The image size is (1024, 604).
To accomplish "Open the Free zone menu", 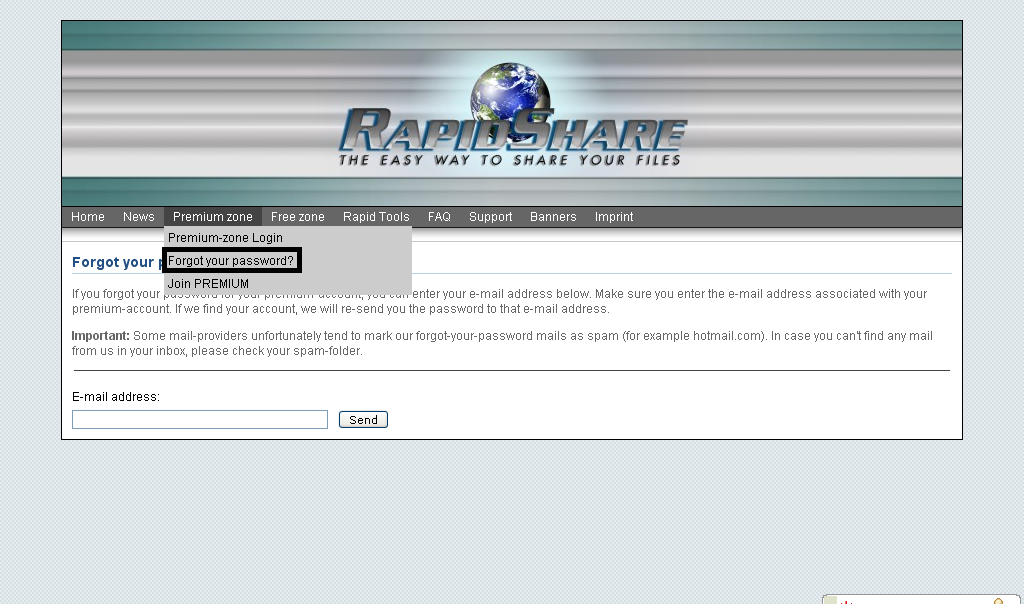I will tap(298, 217).
